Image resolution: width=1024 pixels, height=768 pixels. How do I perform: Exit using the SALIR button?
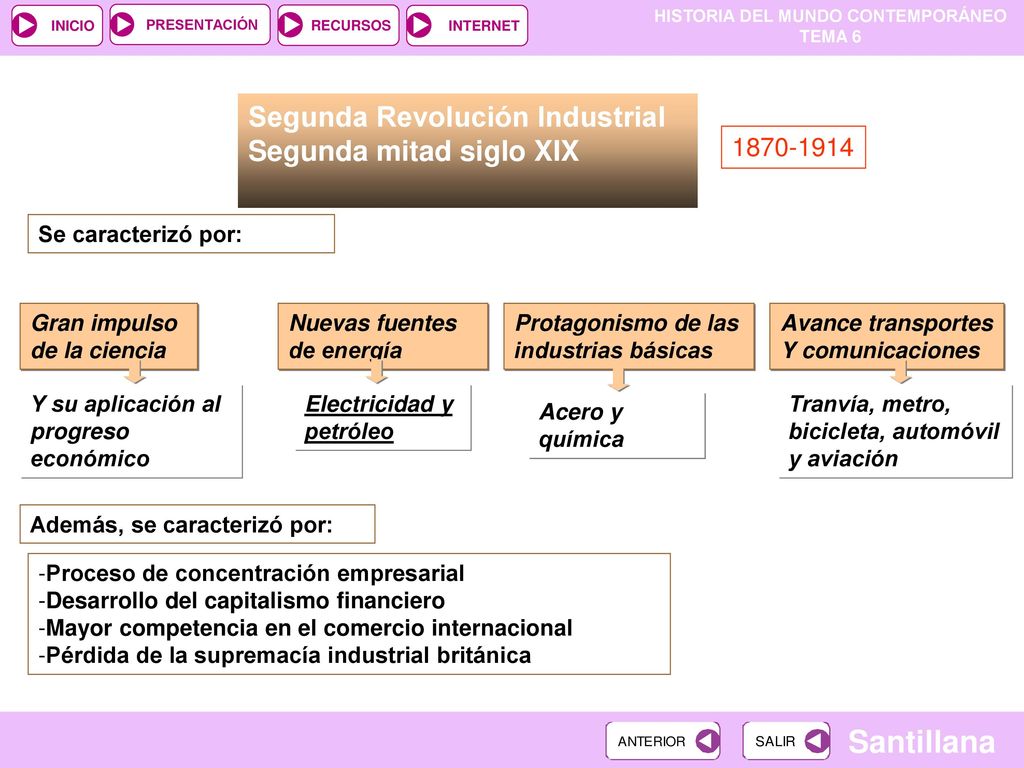coord(786,741)
